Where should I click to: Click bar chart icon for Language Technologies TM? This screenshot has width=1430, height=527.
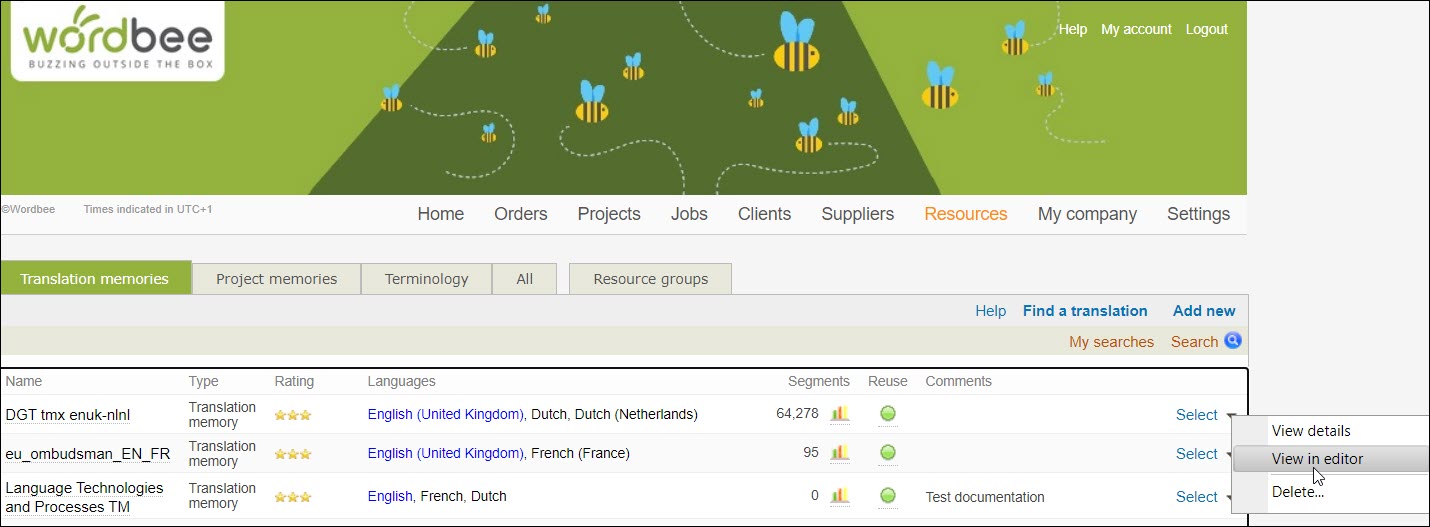pyautogui.click(x=840, y=496)
